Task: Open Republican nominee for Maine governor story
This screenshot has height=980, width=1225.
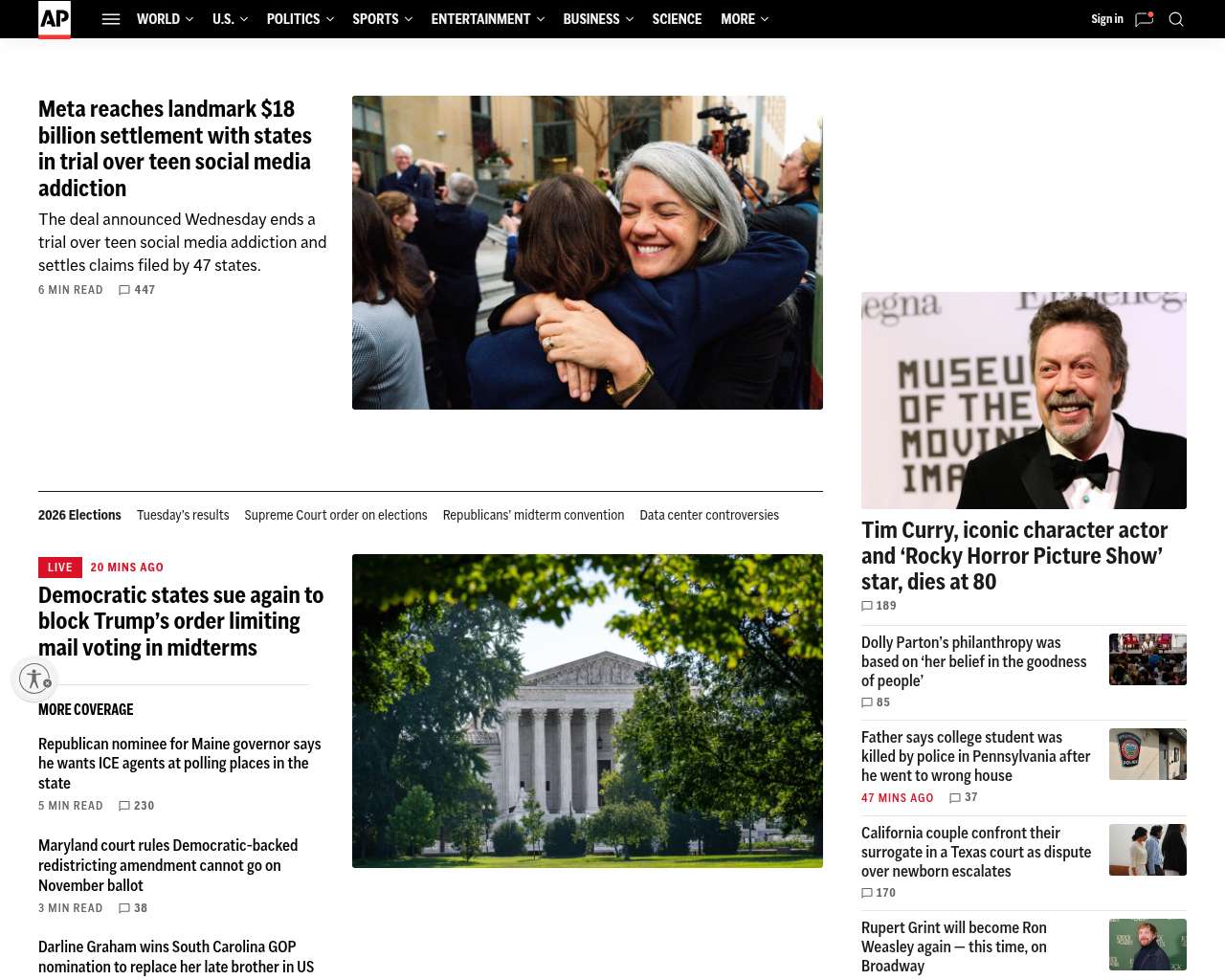Action: [180, 763]
